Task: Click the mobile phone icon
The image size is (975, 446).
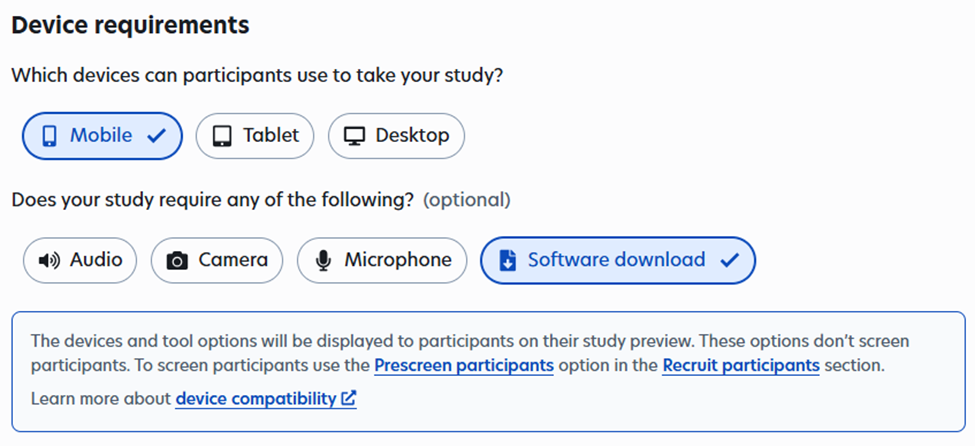Action: (49, 136)
